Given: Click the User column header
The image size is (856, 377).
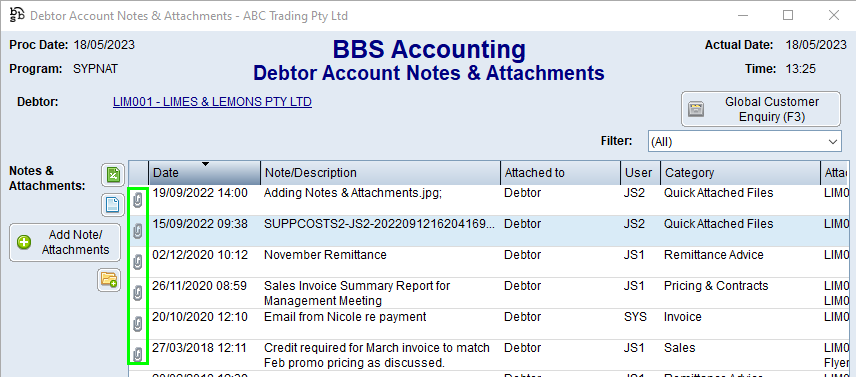Looking at the screenshot, I should (x=640, y=173).
